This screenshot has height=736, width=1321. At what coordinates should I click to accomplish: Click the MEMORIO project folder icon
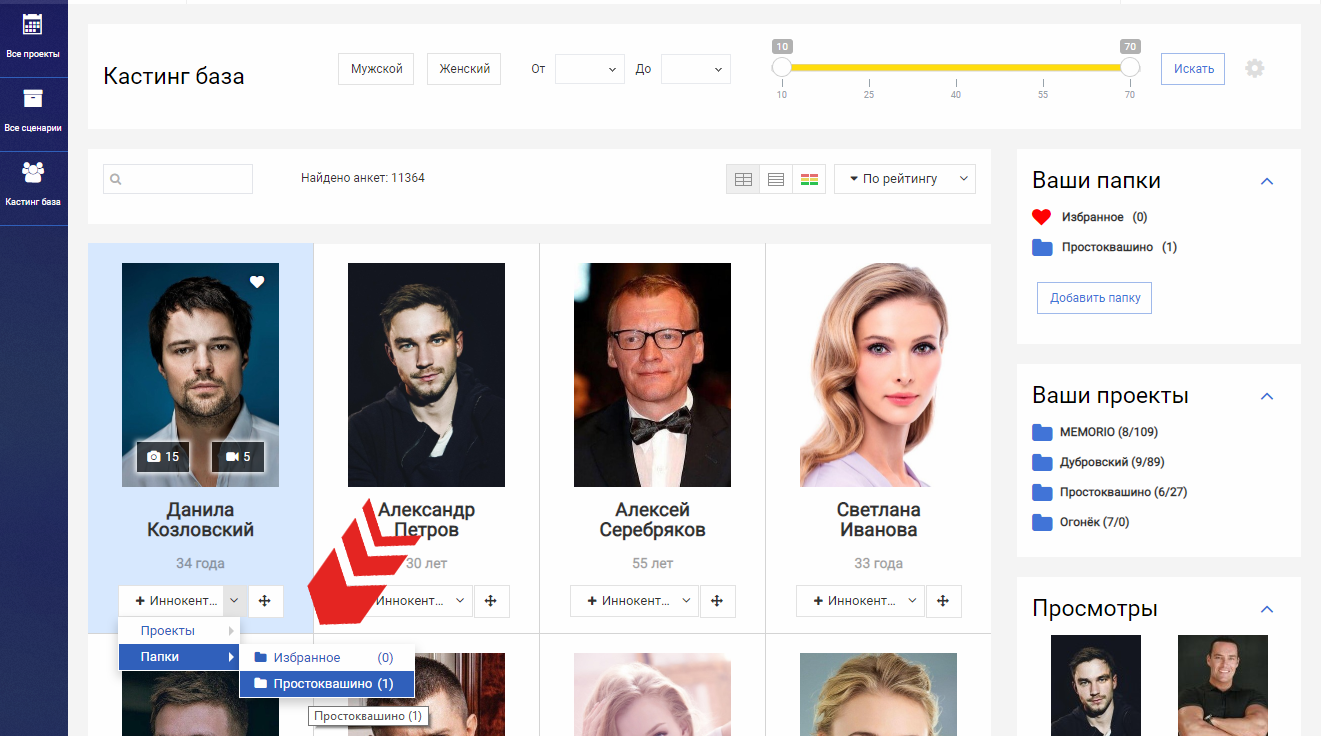[x=1042, y=432]
